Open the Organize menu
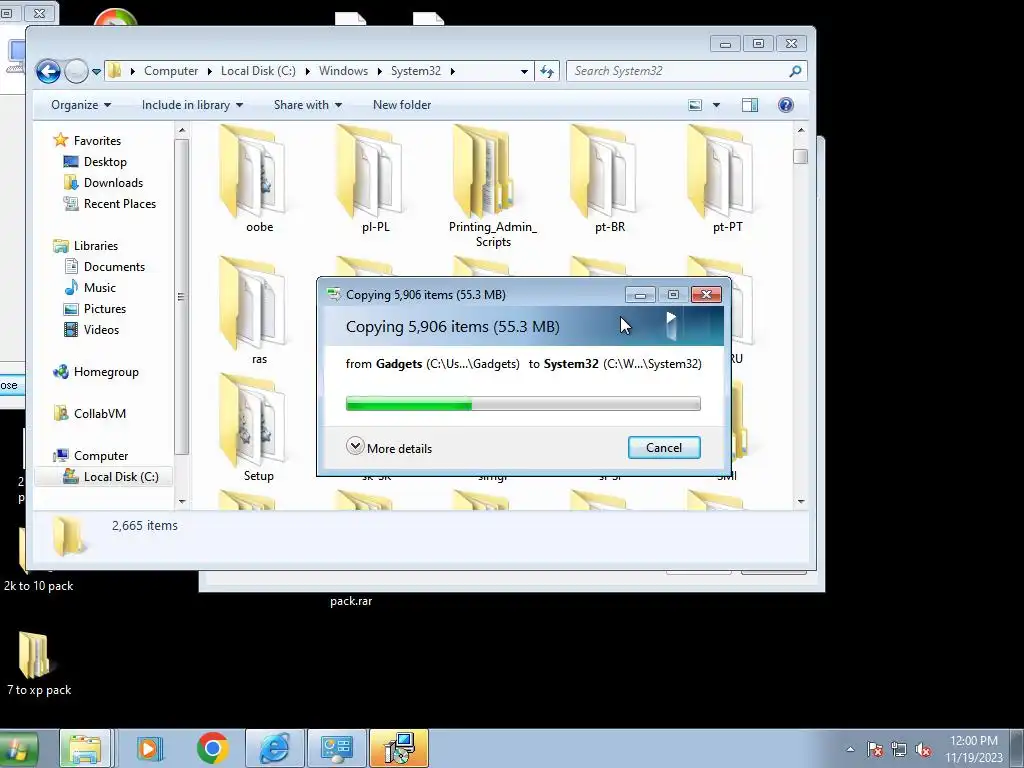The height and width of the screenshot is (768, 1024). (81, 105)
